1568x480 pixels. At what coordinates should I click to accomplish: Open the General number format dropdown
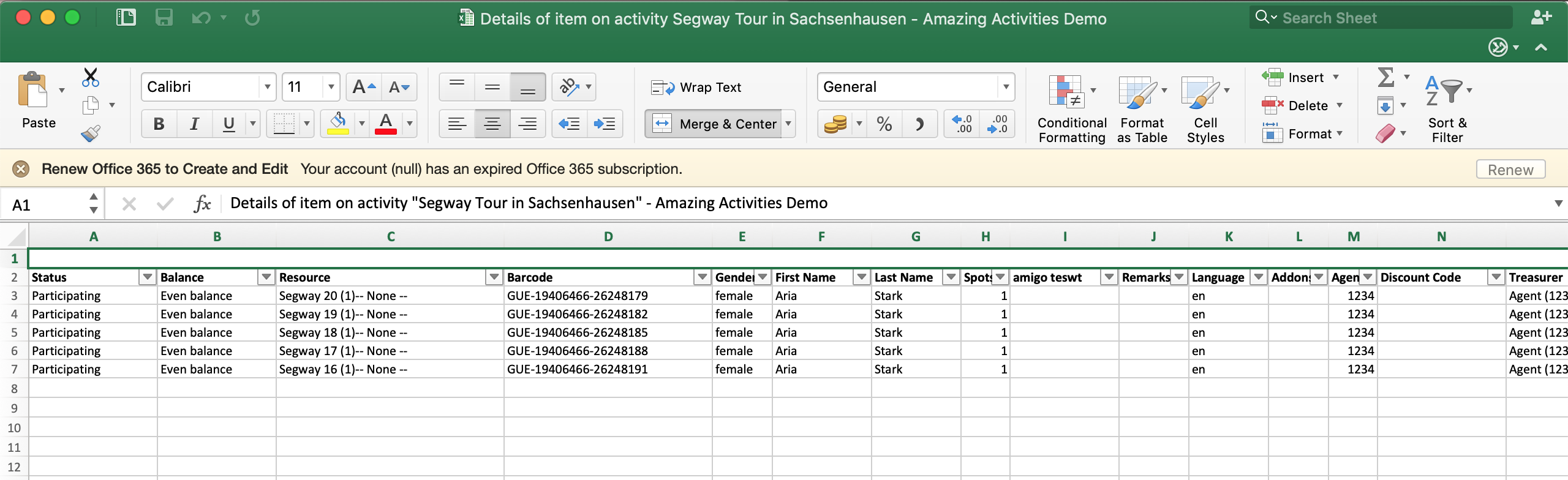(1006, 87)
